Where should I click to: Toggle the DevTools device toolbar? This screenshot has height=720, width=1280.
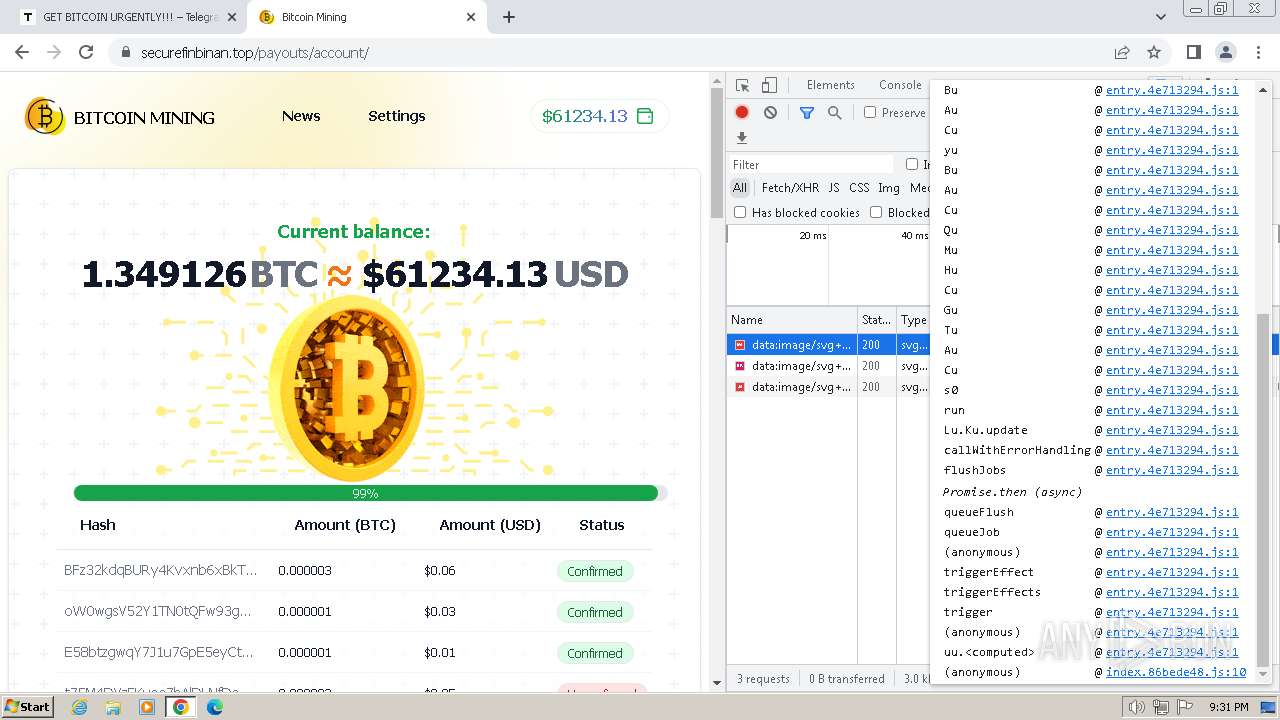tap(769, 85)
